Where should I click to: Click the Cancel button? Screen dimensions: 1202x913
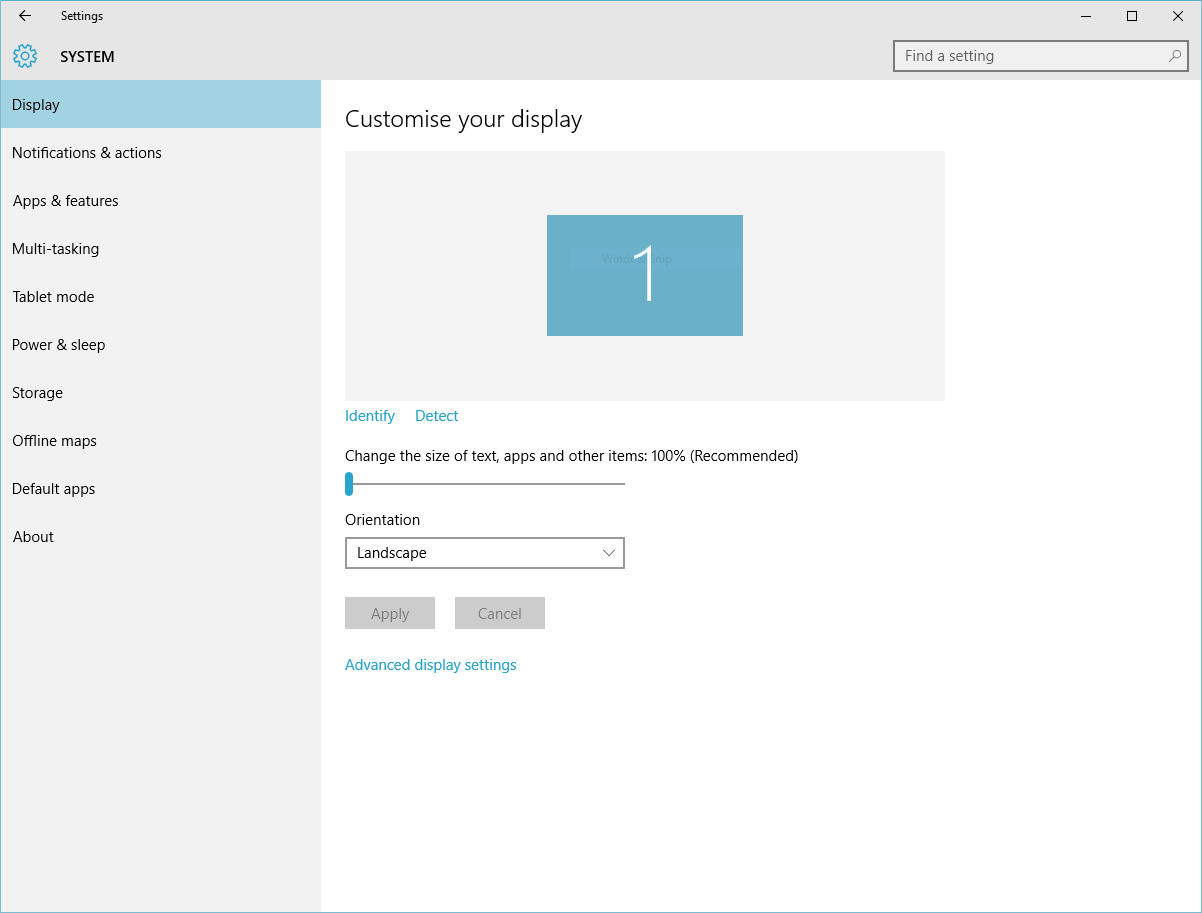tap(500, 613)
